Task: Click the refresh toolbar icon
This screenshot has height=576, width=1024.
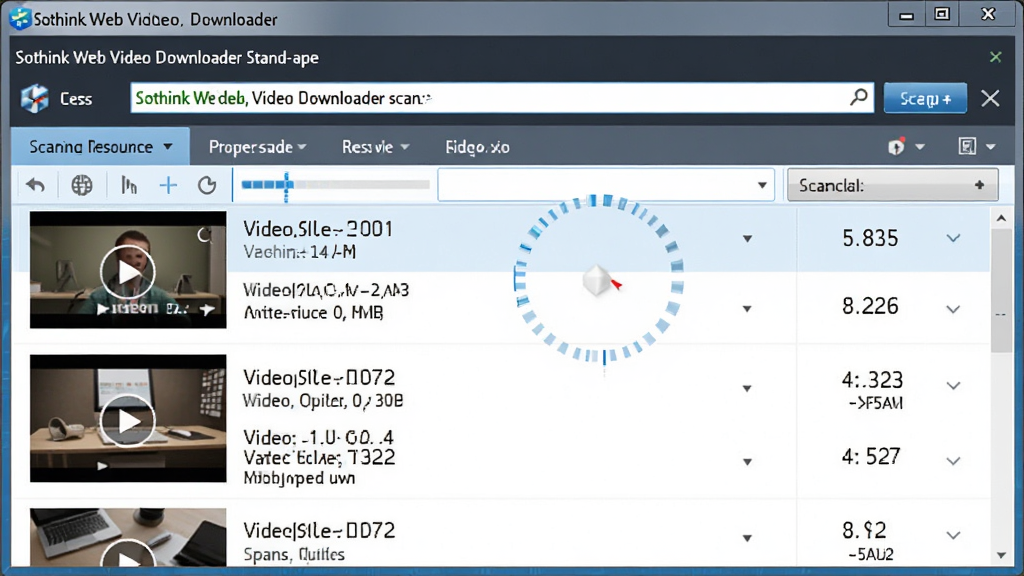Action: pyautogui.click(x=207, y=185)
